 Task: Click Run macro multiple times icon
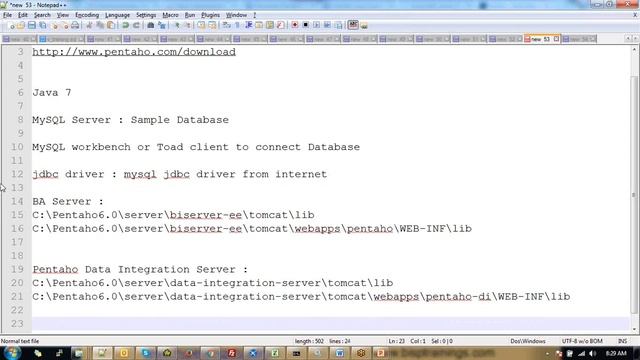(327, 25)
